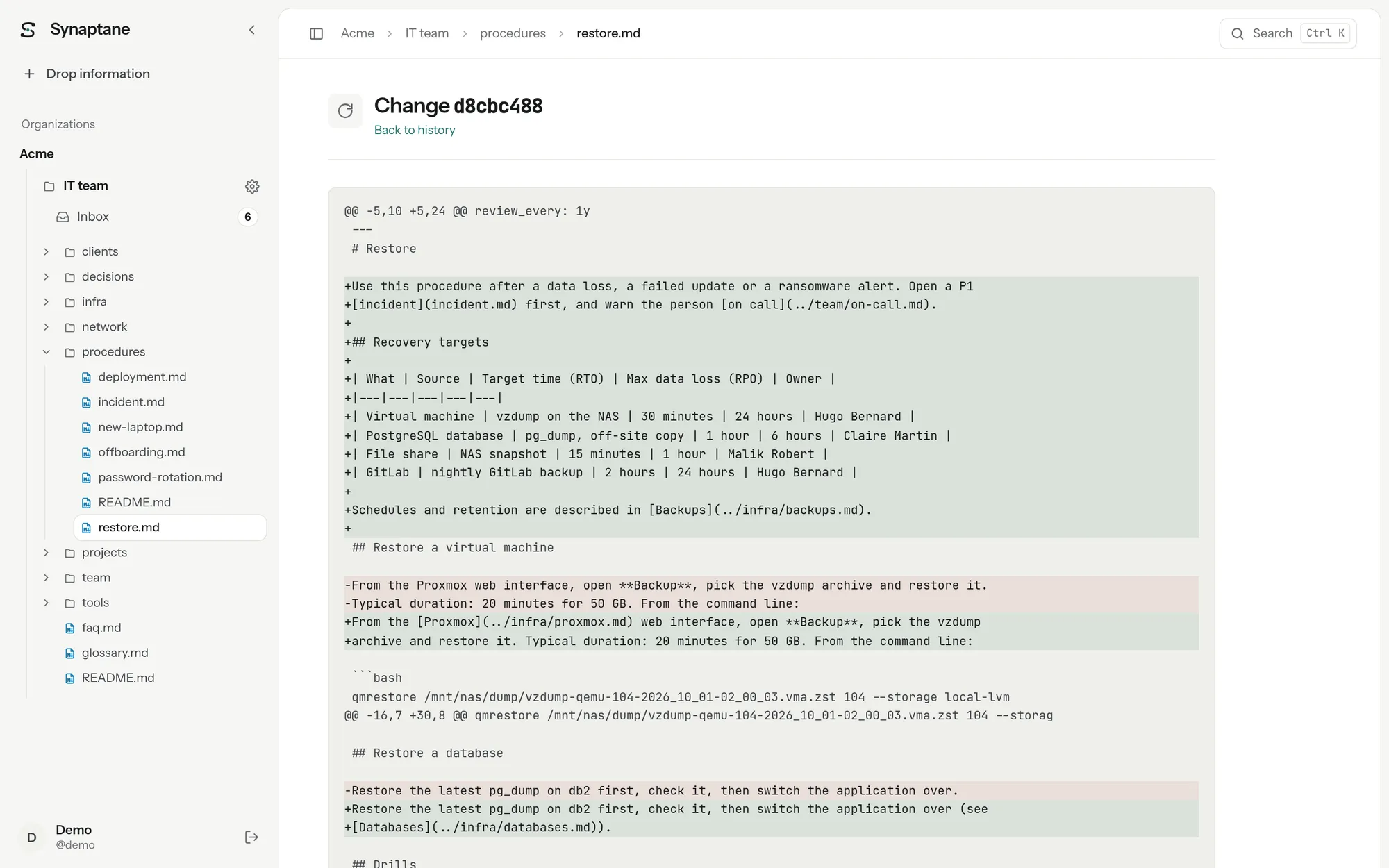Collapse sidebar with the left chevron
This screenshot has width=1389, height=868.
click(252, 30)
